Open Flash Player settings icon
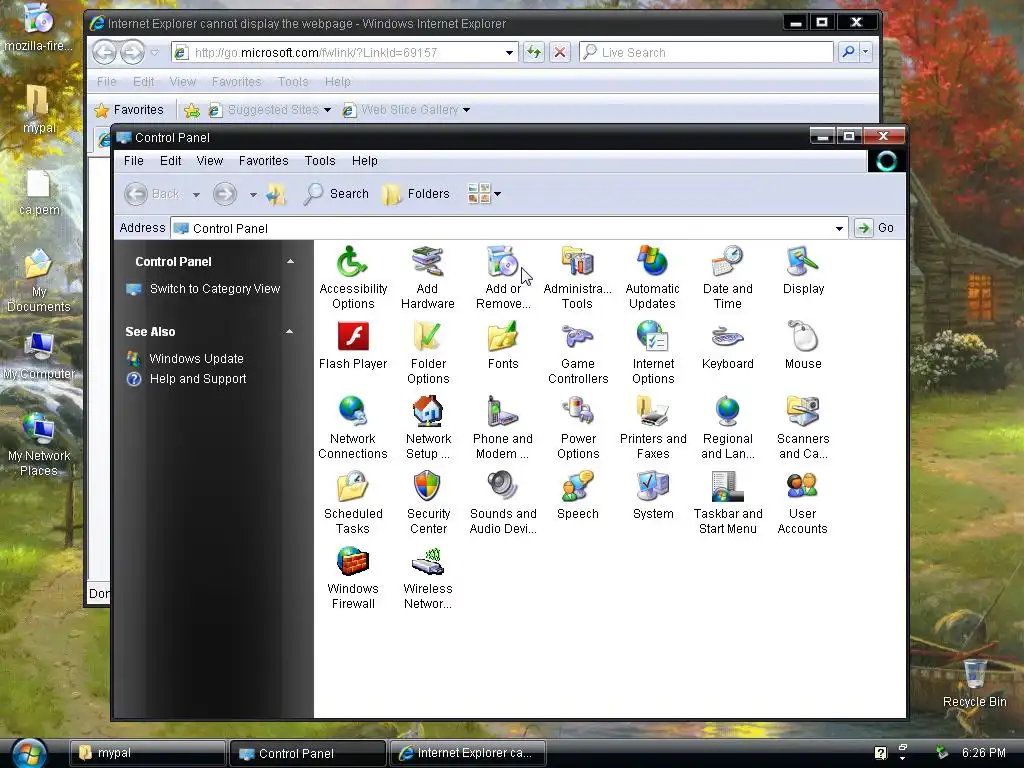The image size is (1024, 768). (353, 345)
